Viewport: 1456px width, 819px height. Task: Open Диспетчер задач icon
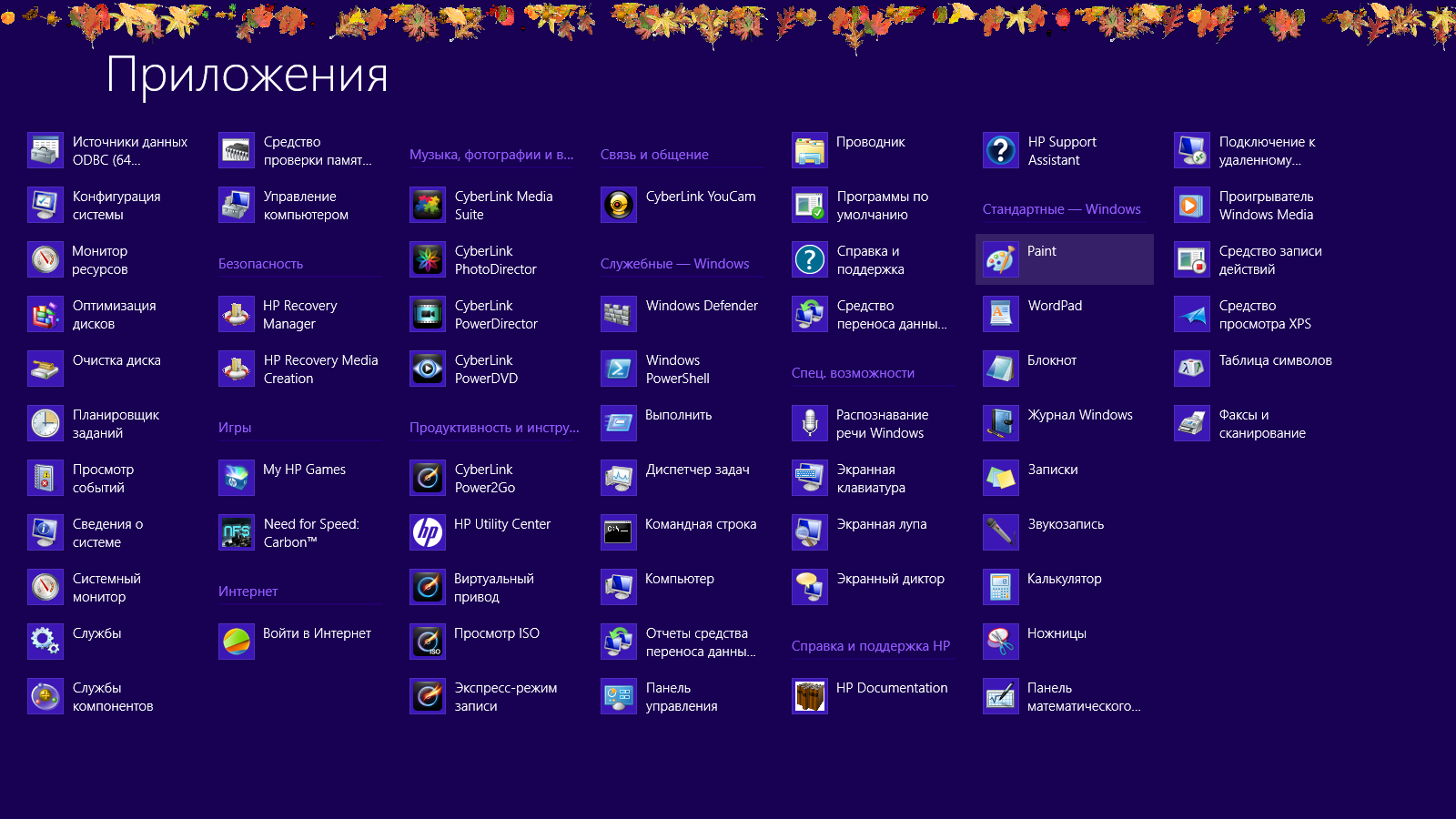[x=619, y=478]
